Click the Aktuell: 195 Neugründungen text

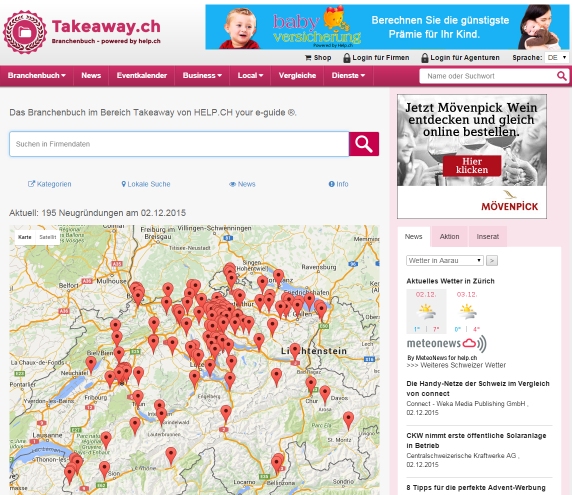click(97, 213)
